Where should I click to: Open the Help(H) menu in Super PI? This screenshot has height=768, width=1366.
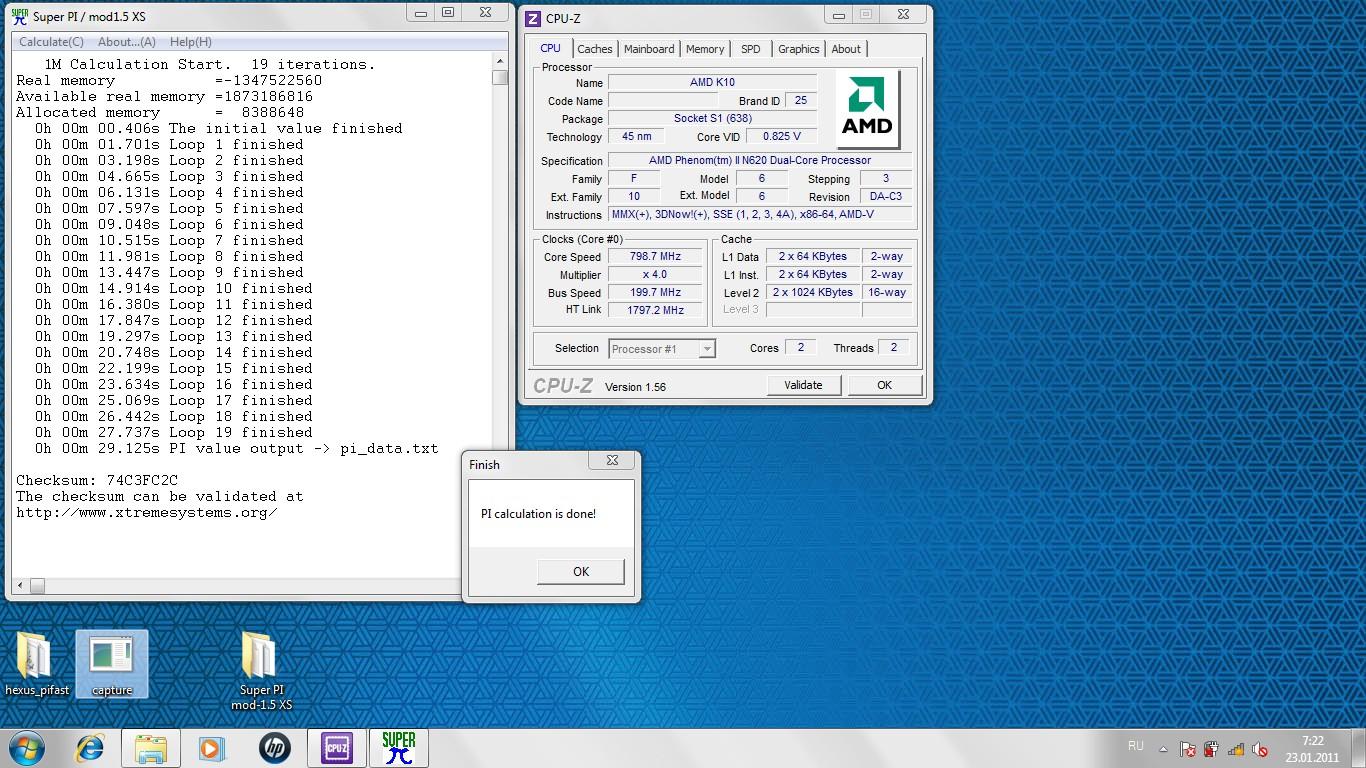pyautogui.click(x=190, y=42)
